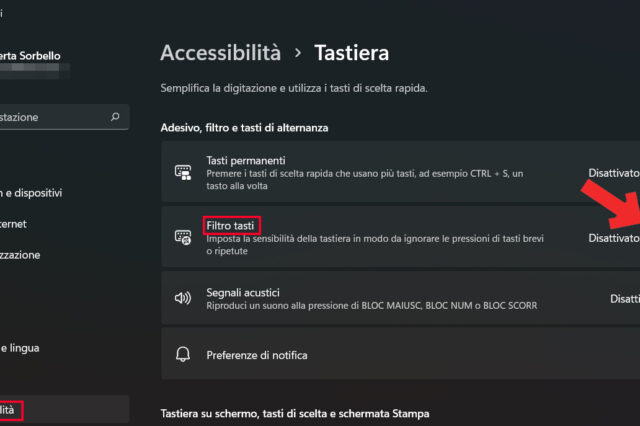Click the Disattivato status next to Filtro tasti
Image resolution: width=640 pixels, height=426 pixels.
point(612,238)
